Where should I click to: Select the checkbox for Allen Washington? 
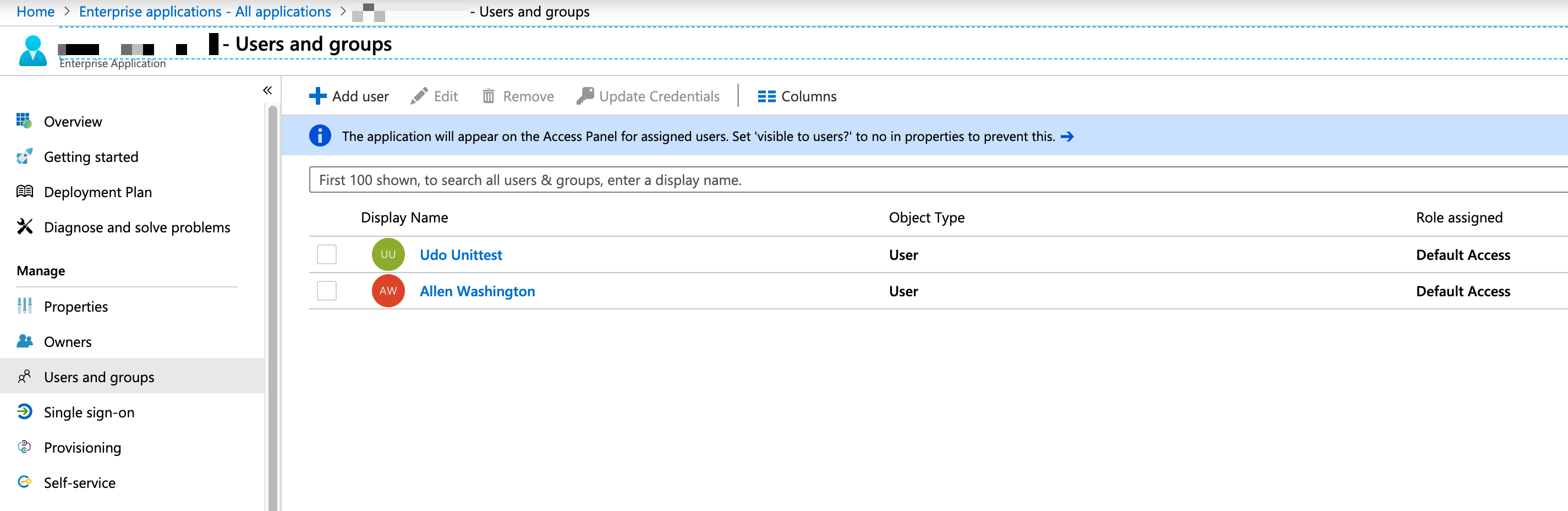click(327, 291)
